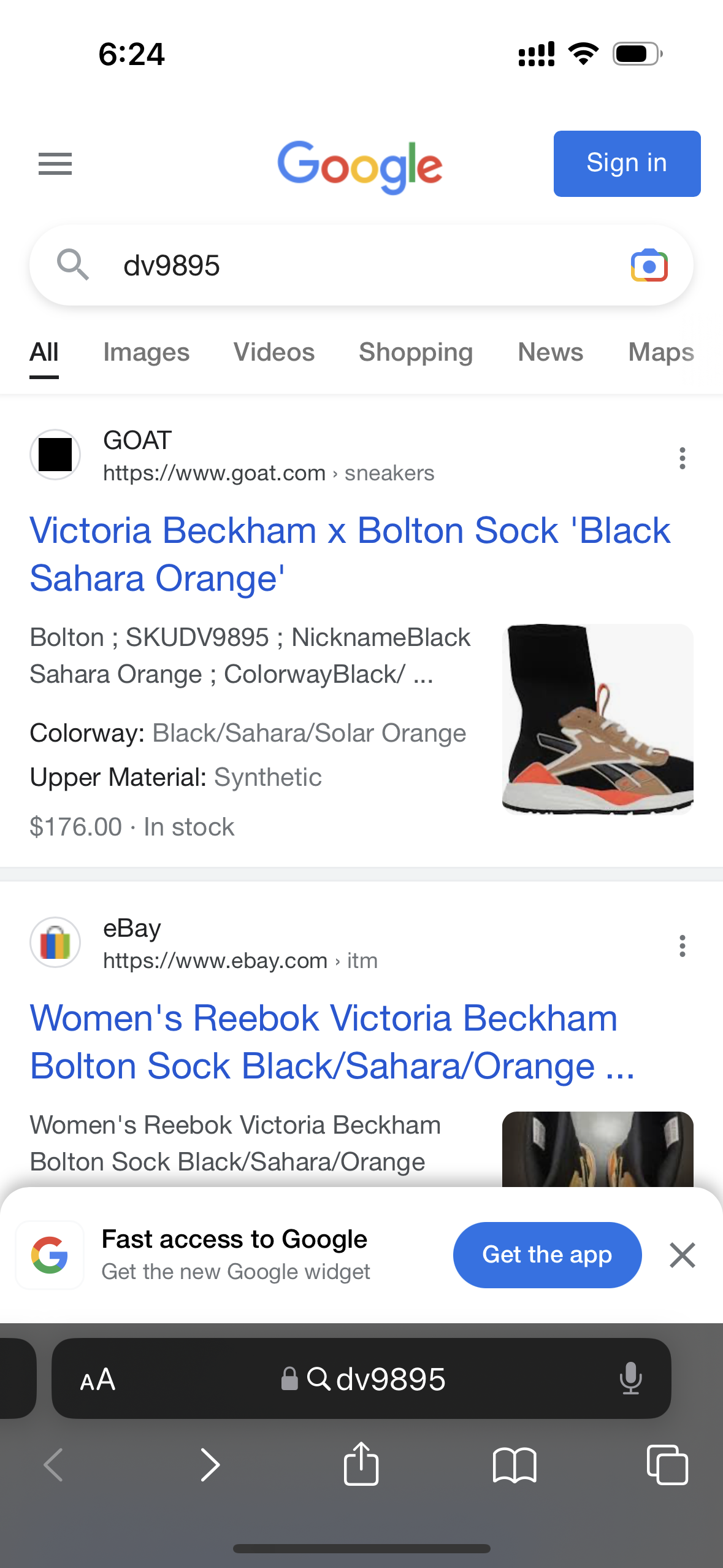This screenshot has width=723, height=1568.
Task: Dismiss the Fast access to Google banner
Action: point(682,1255)
